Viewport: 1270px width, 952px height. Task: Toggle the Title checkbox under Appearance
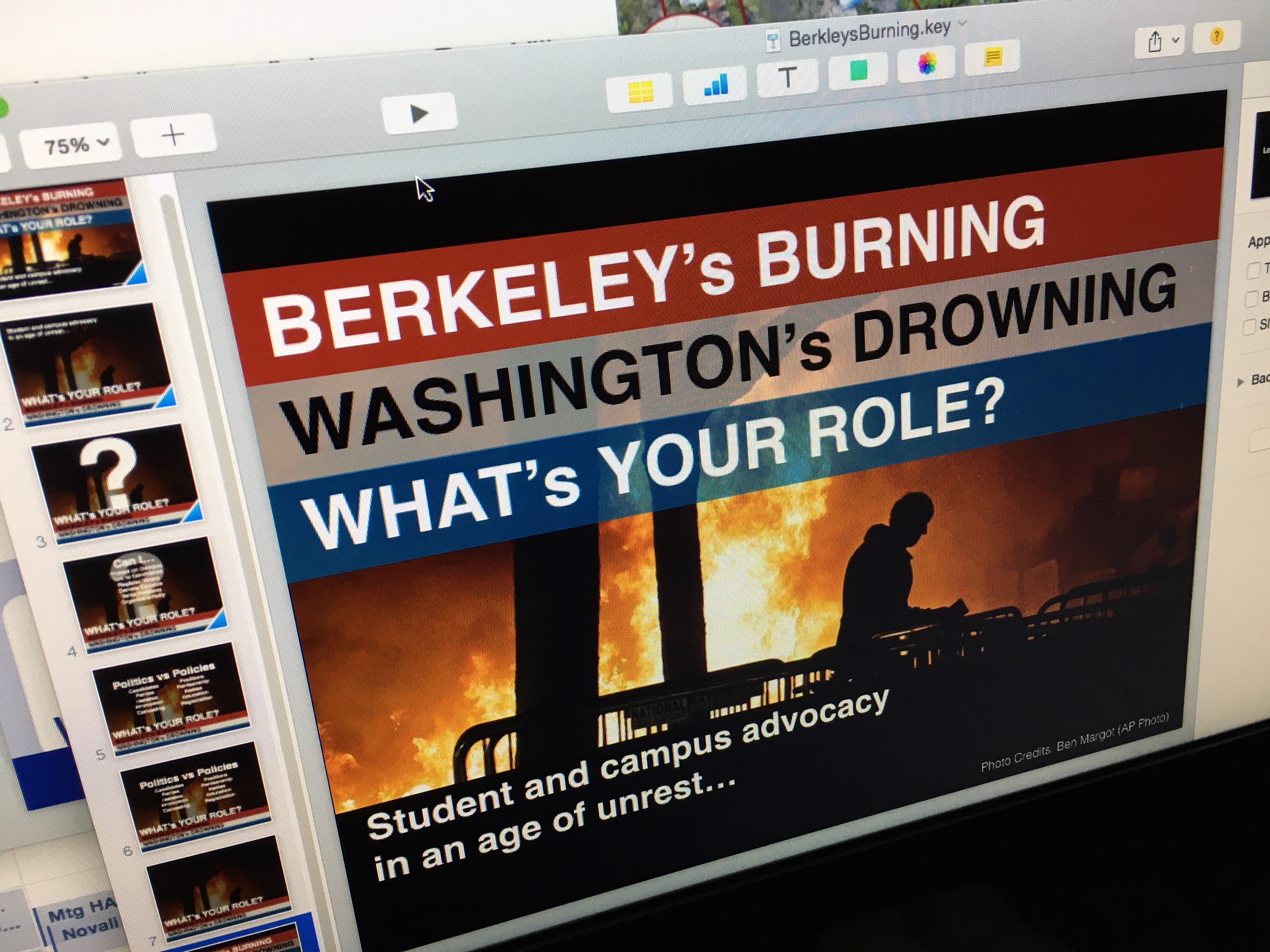[1253, 269]
